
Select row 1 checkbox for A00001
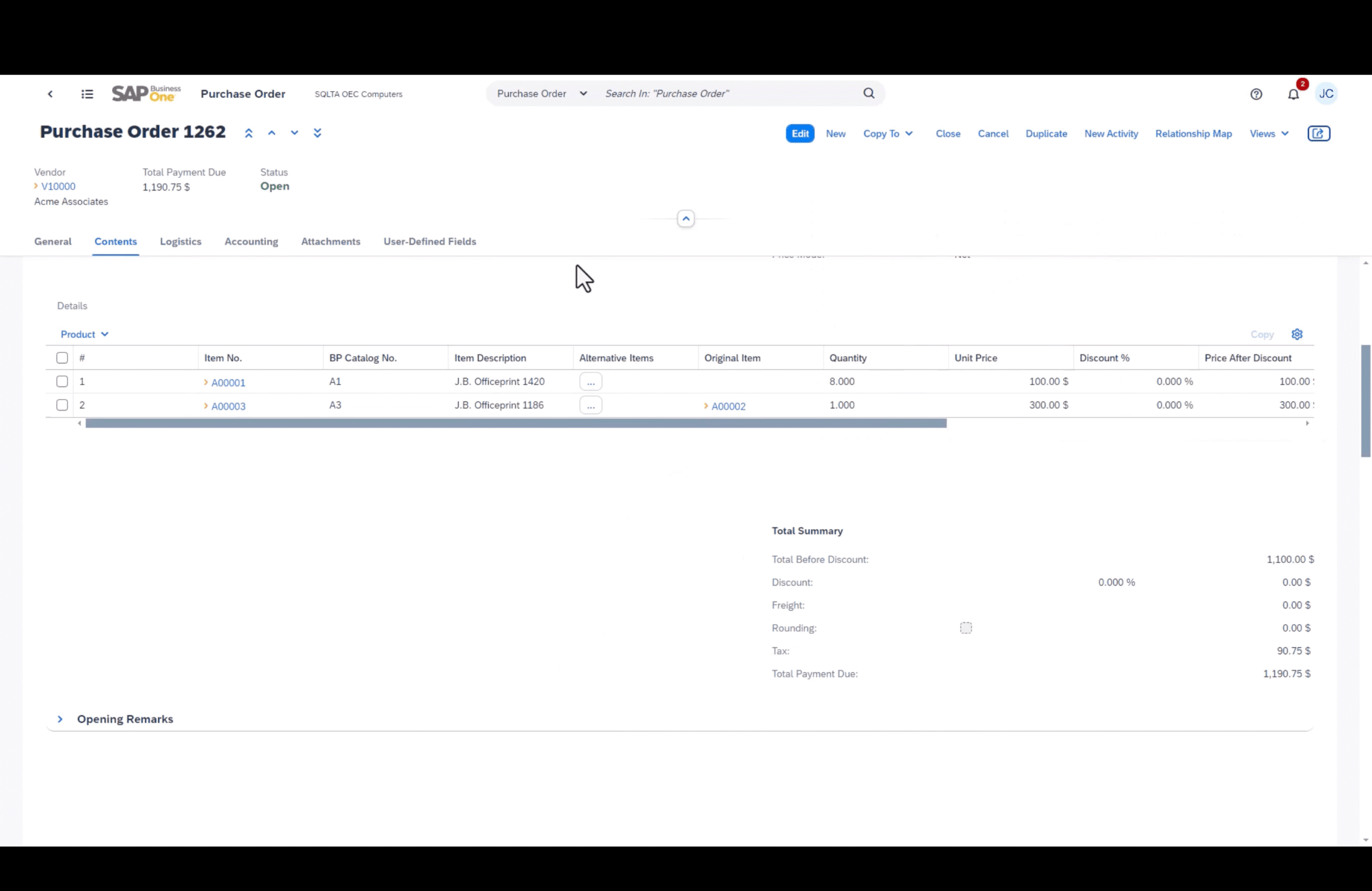tap(62, 381)
